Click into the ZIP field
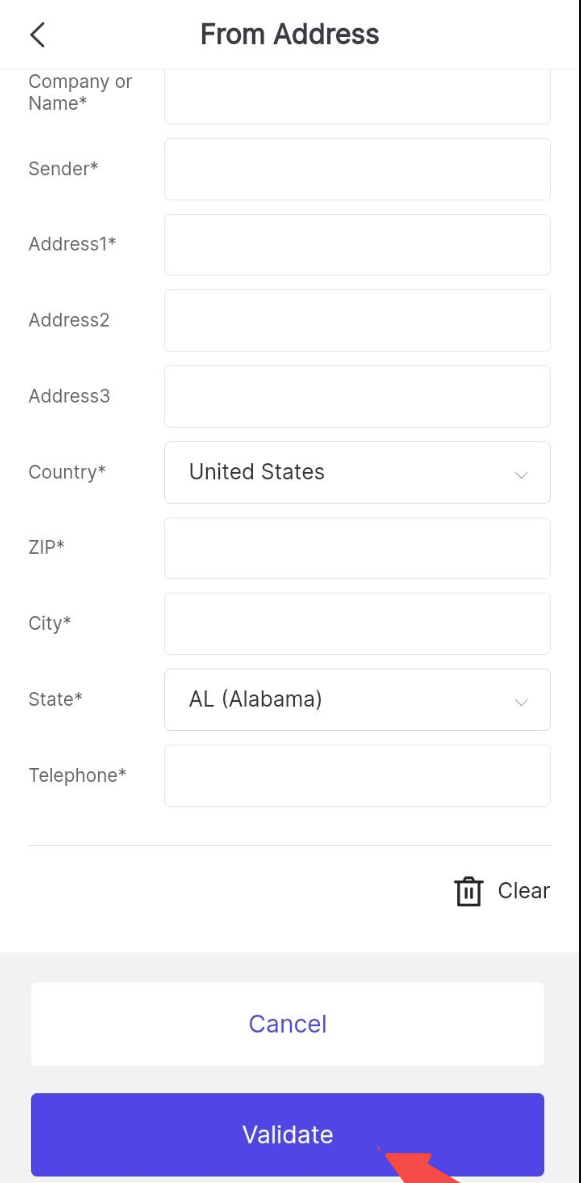This screenshot has height=1183, width=581. pos(357,548)
